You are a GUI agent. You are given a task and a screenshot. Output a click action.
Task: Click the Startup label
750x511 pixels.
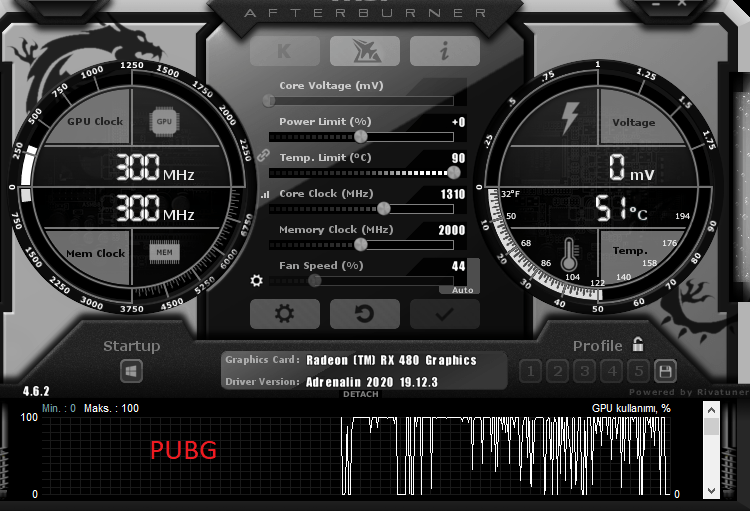point(132,345)
